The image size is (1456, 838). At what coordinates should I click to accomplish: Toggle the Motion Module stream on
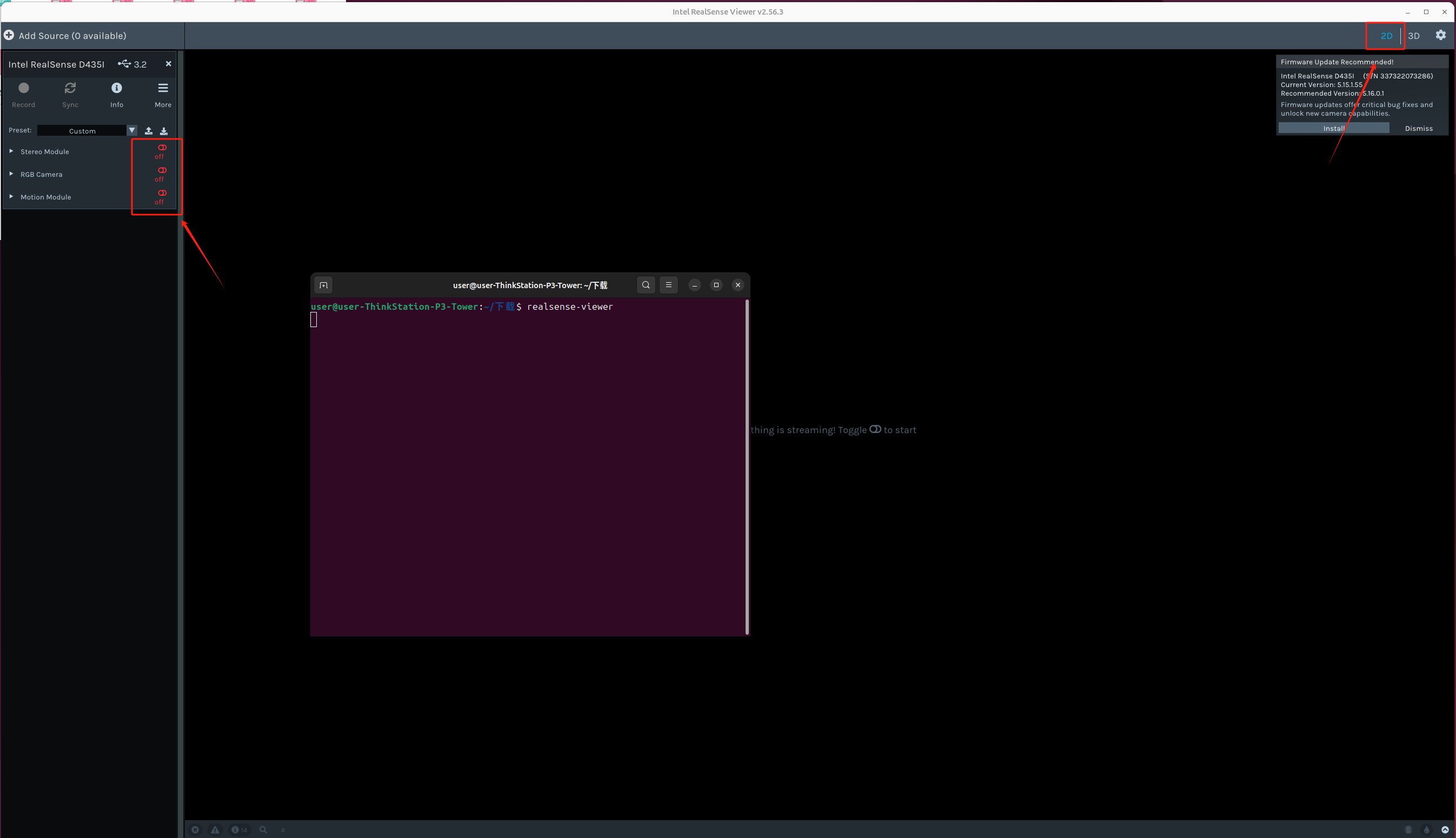(162, 194)
